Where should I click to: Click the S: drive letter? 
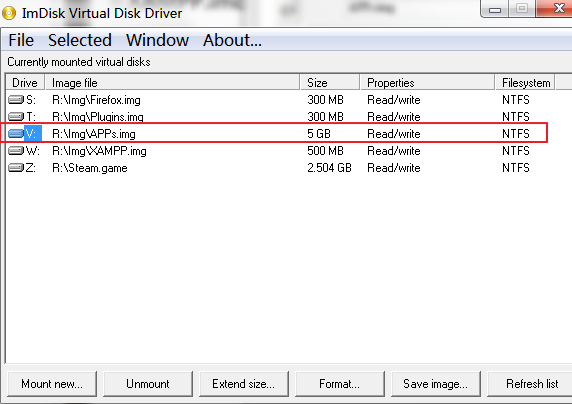(31, 100)
